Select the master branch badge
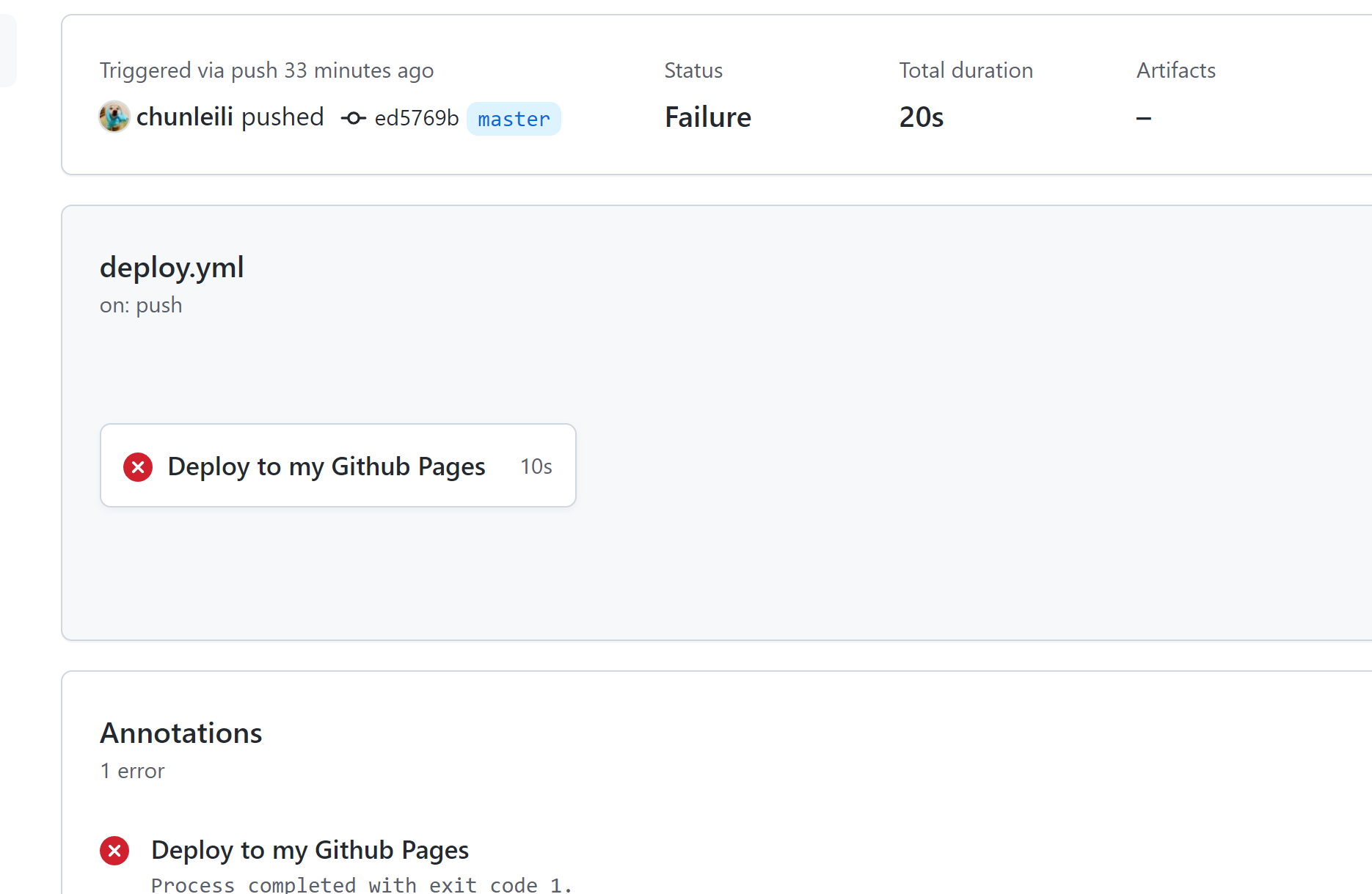Screen dimensions: 1372x894 [x=514, y=119]
